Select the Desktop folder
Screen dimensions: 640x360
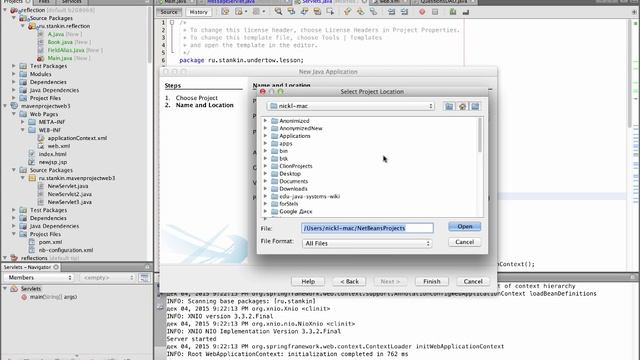290,173
